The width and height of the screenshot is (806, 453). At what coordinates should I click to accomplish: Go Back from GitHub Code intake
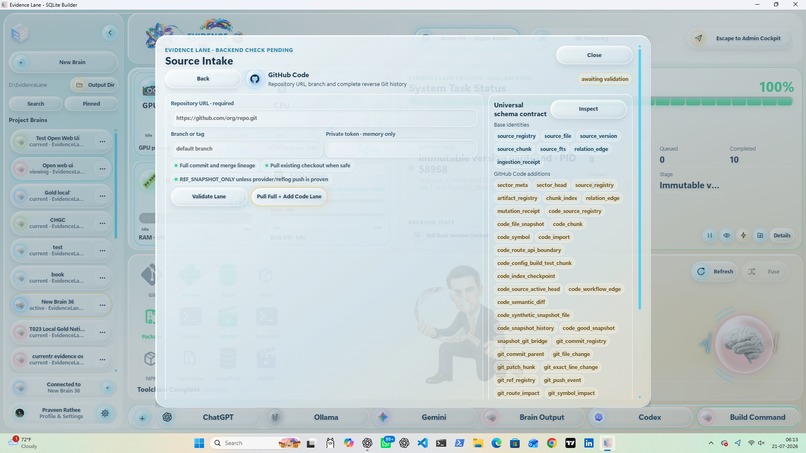(203, 79)
